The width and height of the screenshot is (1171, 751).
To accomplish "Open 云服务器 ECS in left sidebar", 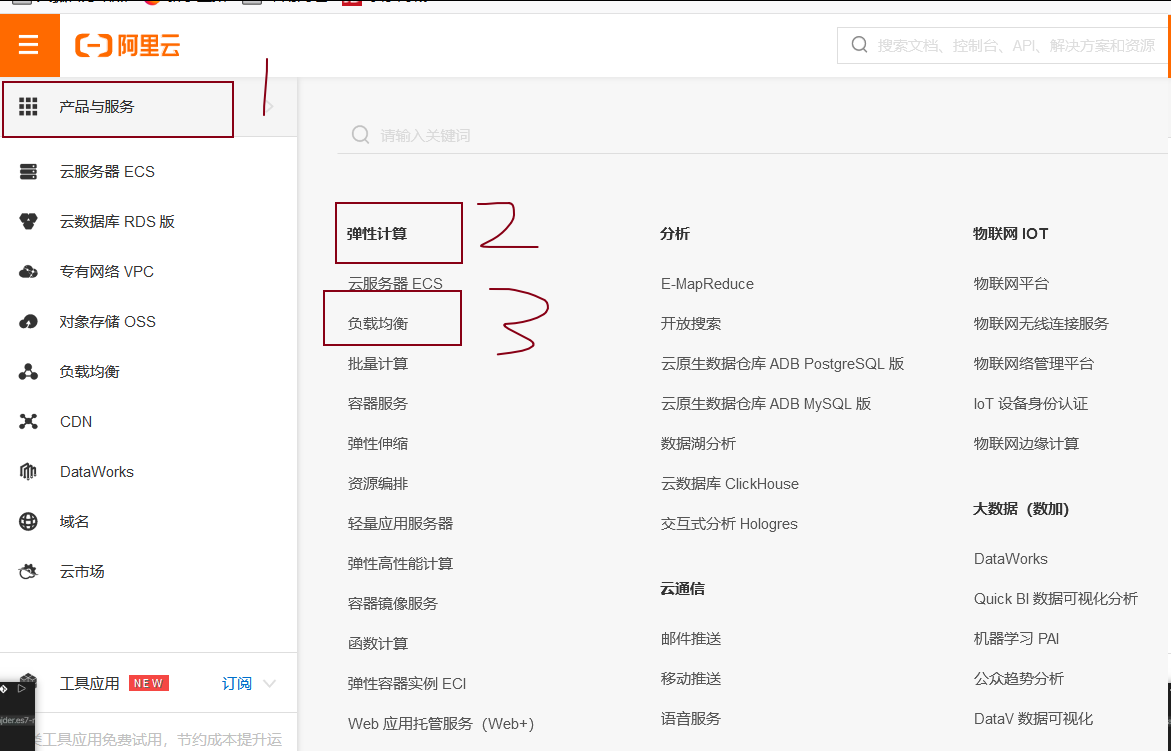I will [107, 172].
